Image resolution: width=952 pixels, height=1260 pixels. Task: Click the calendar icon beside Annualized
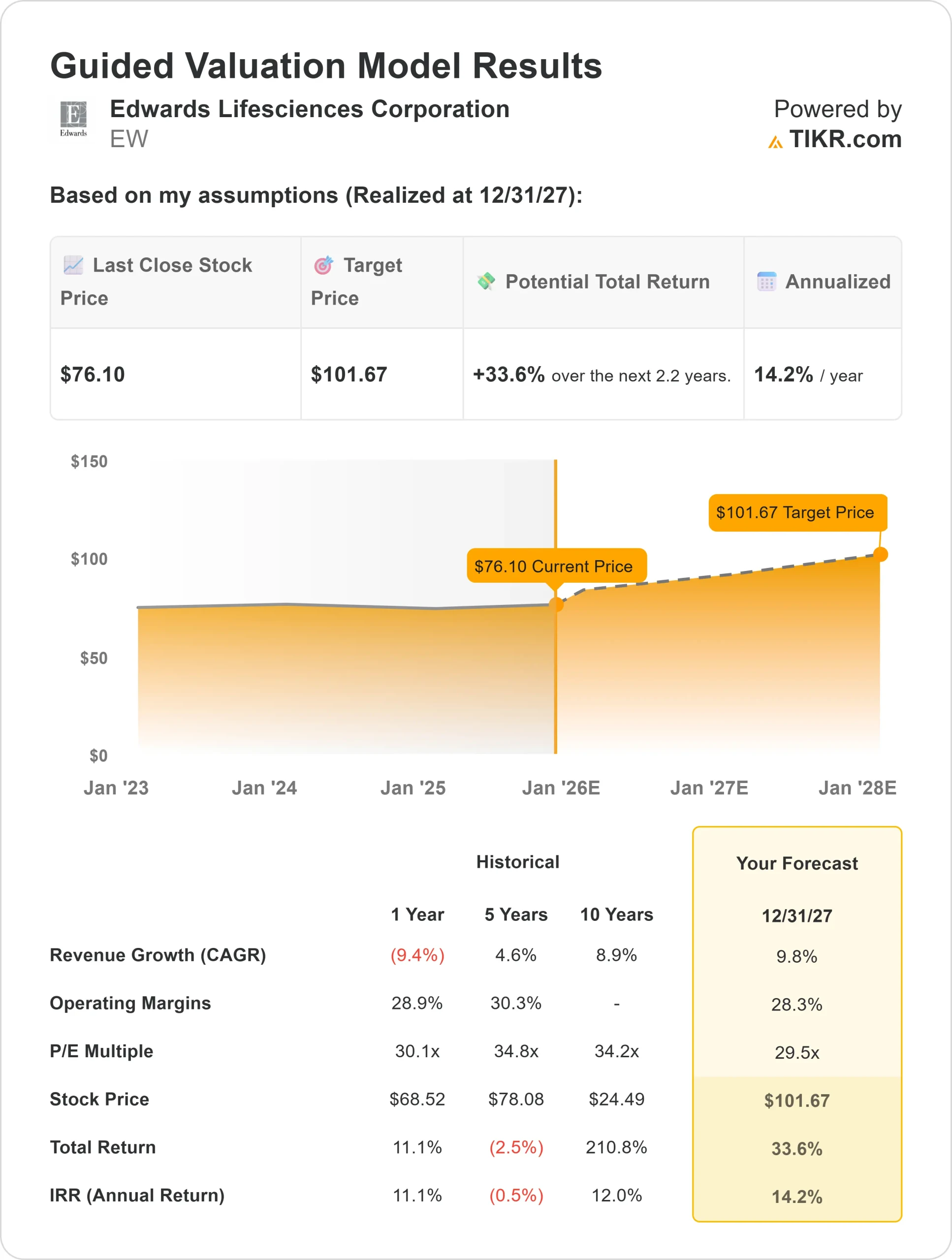[766, 282]
